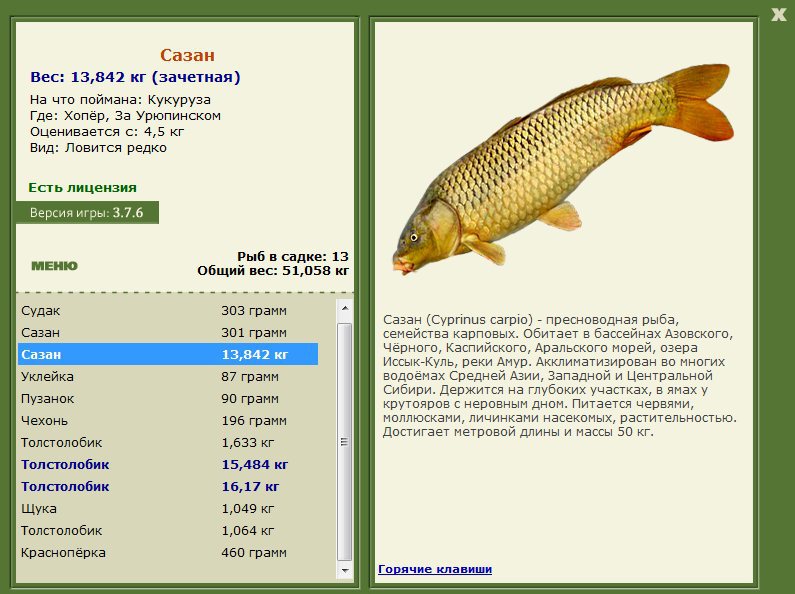Open the Горячие клавиши link

435,569
